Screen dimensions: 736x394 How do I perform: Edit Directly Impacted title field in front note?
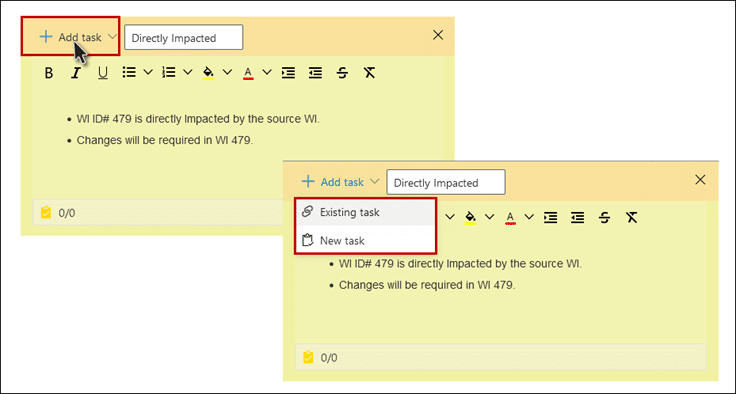445,182
